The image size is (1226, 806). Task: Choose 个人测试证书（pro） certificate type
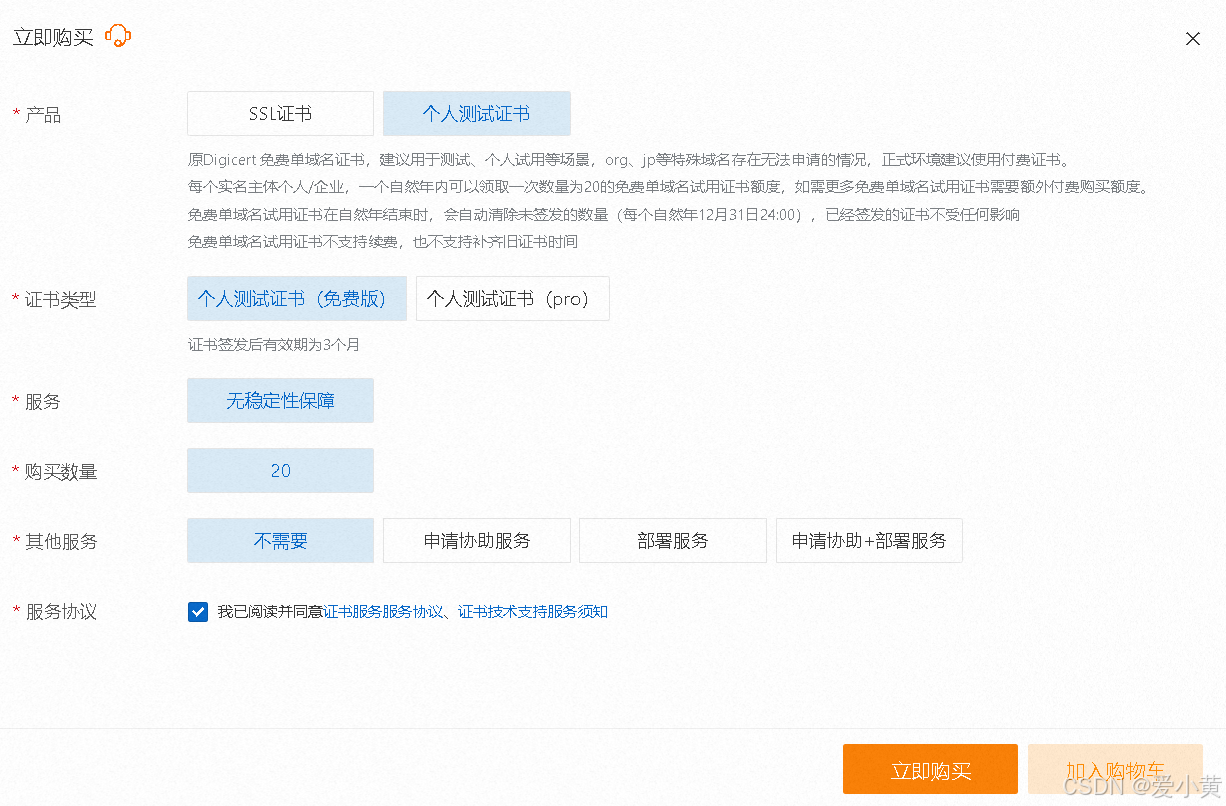[513, 299]
